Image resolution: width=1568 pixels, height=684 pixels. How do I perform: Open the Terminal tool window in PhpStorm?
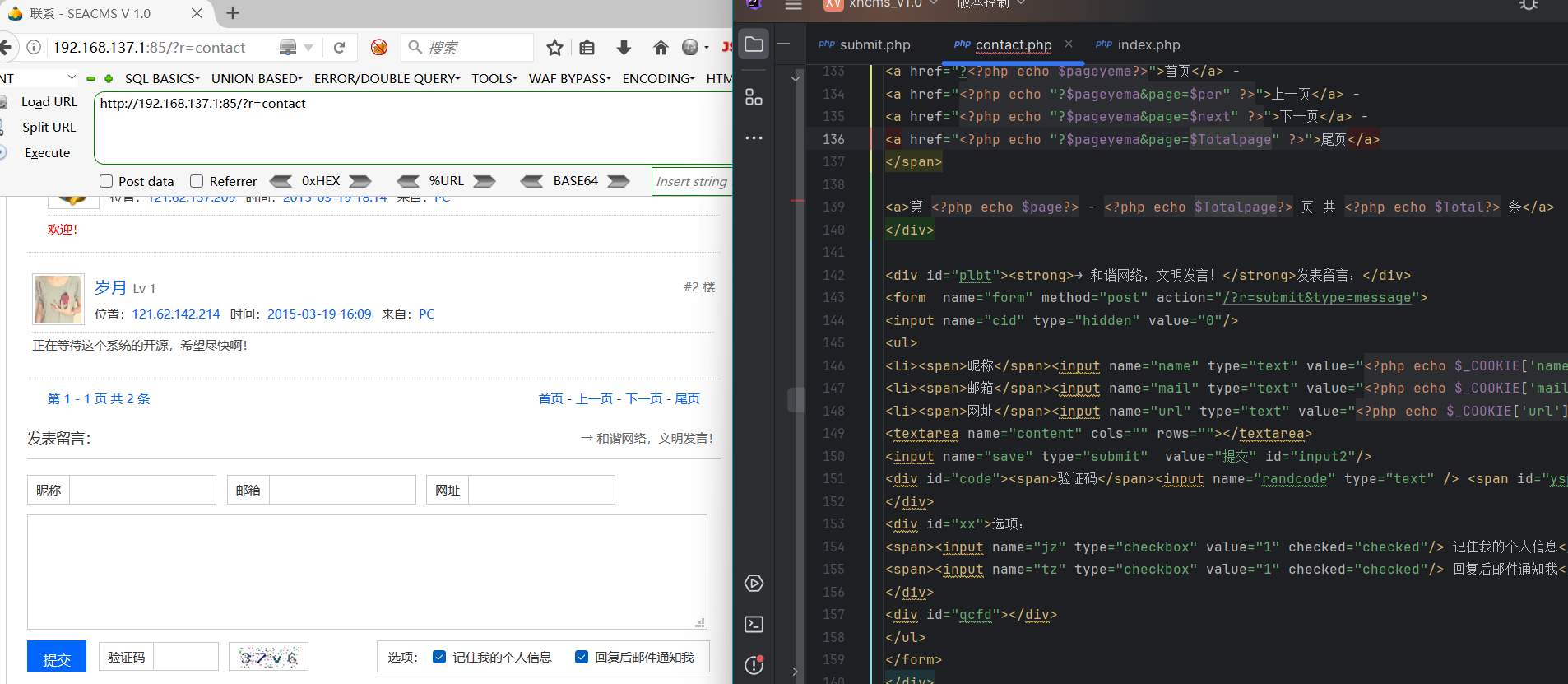click(754, 625)
